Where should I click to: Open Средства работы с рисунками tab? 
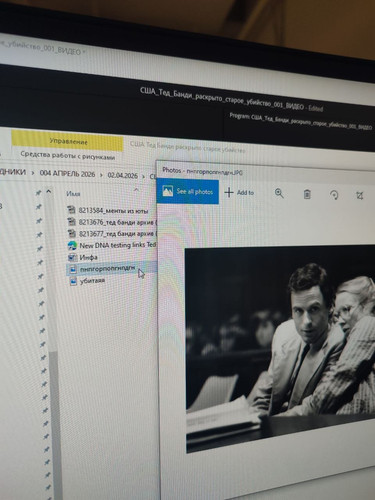(68, 156)
